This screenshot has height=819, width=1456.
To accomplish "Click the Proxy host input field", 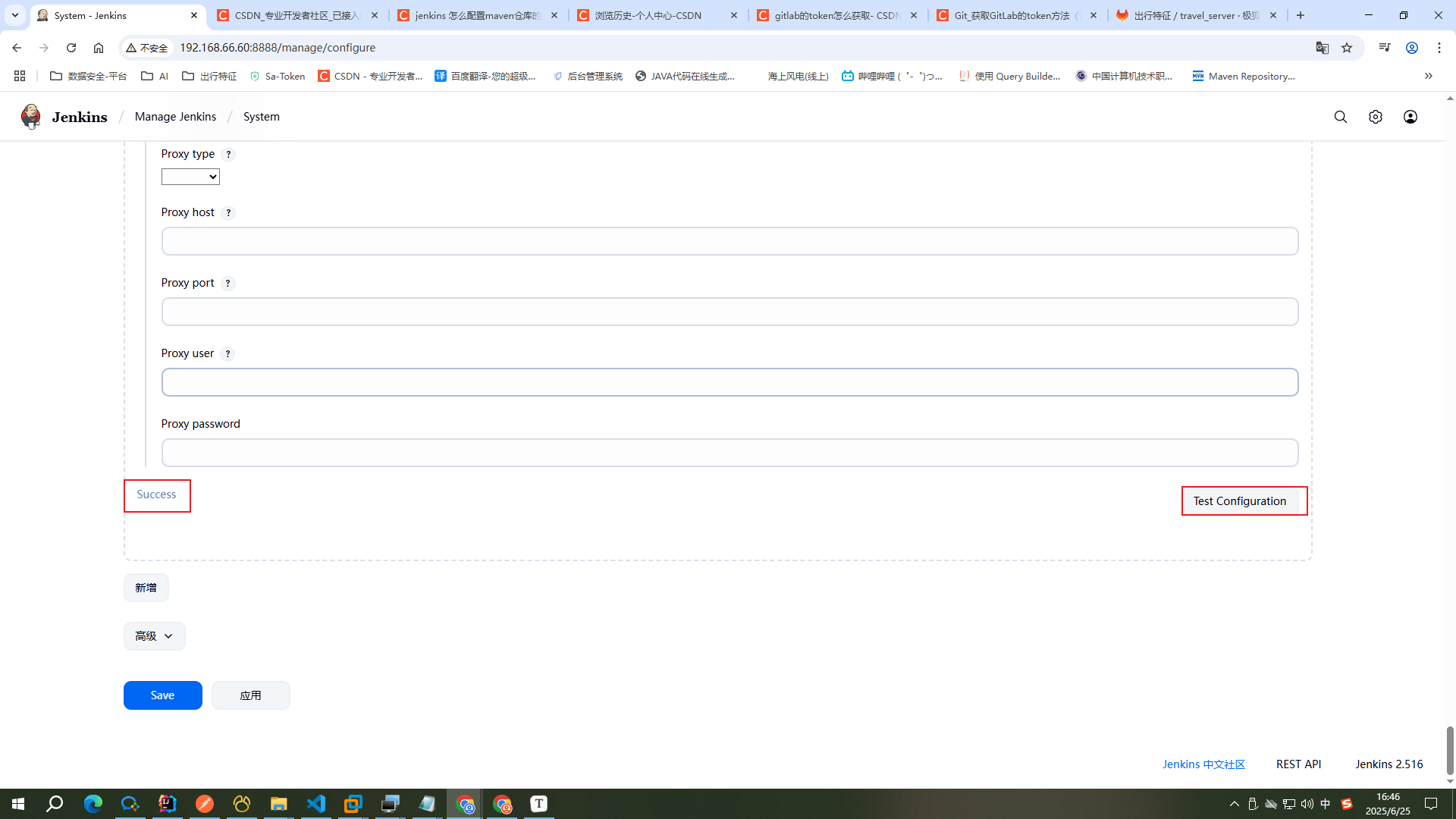I will (729, 241).
